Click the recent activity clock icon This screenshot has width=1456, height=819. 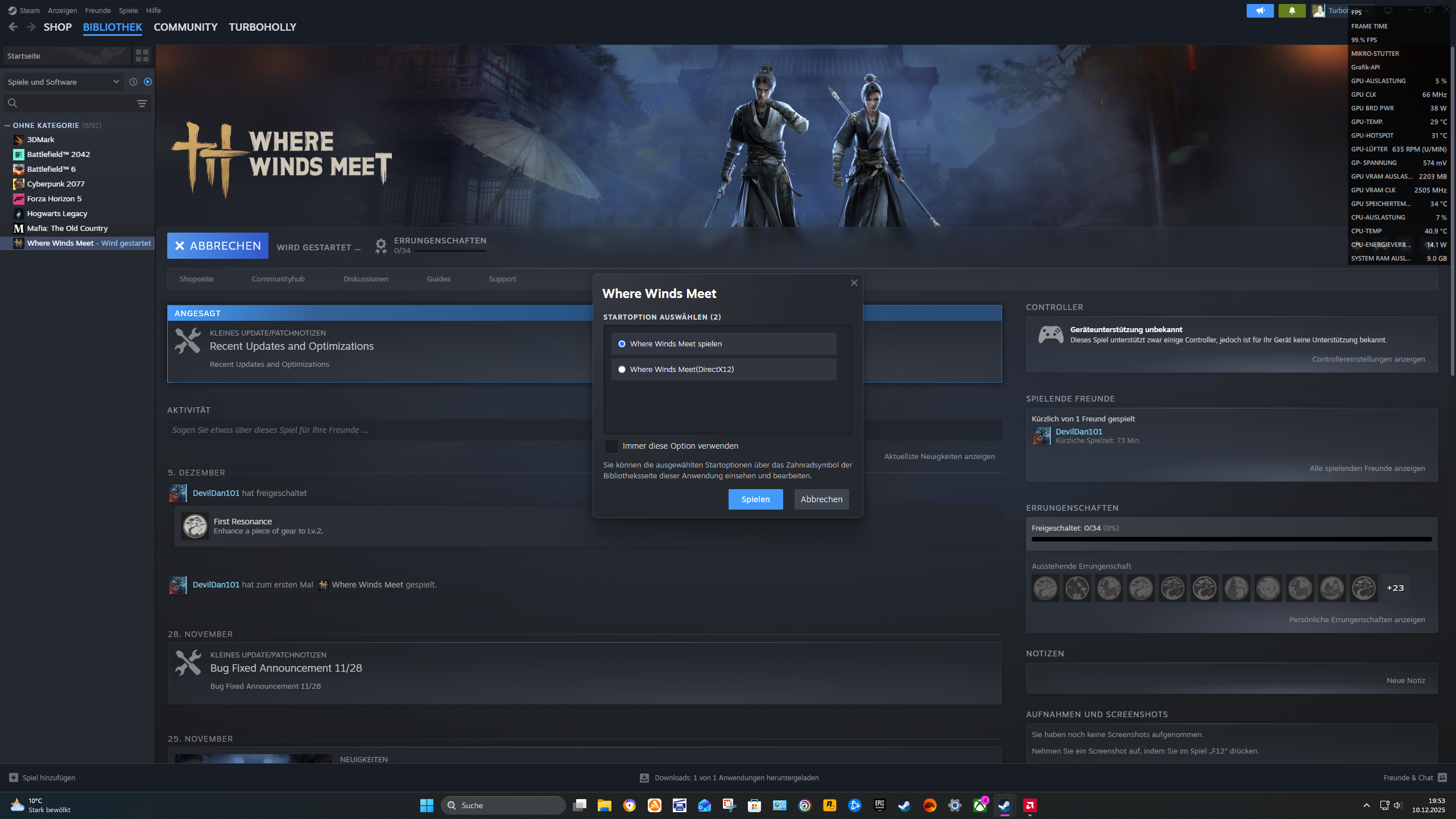click(133, 82)
